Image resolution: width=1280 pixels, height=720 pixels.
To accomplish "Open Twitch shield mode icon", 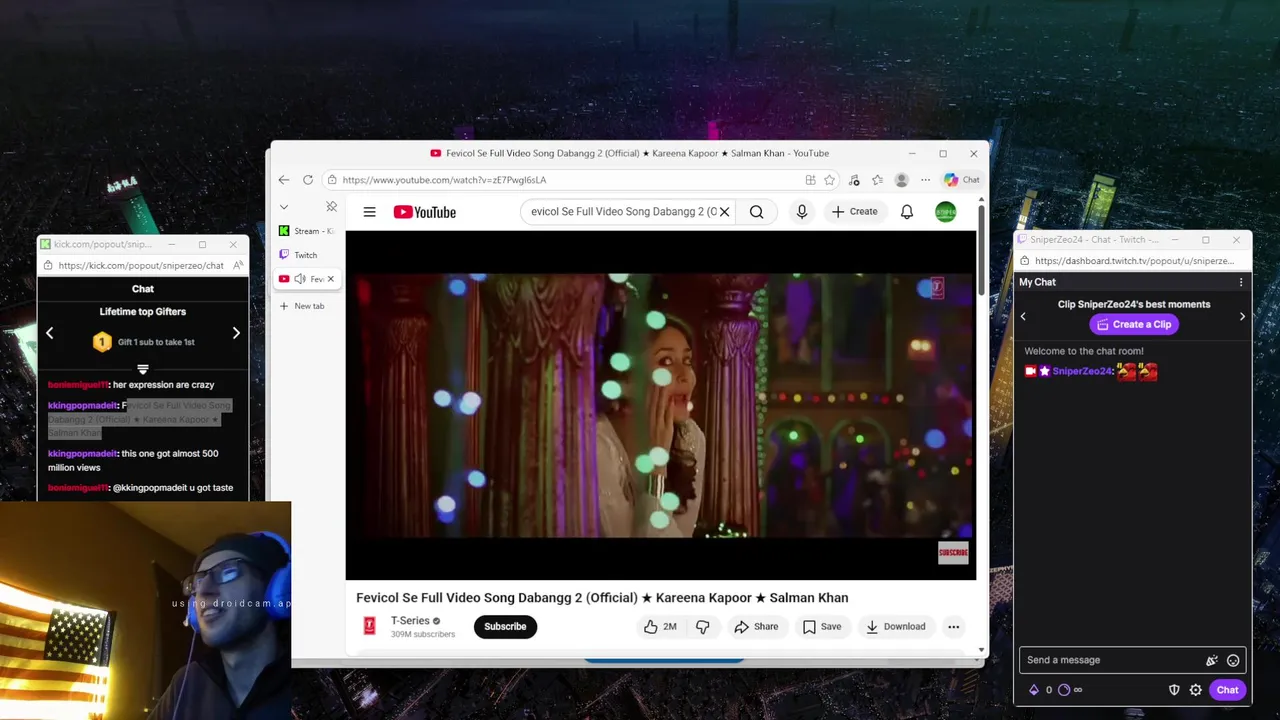I will 1175,690.
